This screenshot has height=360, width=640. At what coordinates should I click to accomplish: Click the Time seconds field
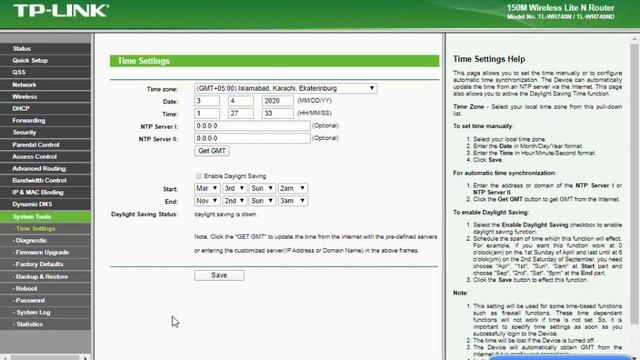coord(277,113)
